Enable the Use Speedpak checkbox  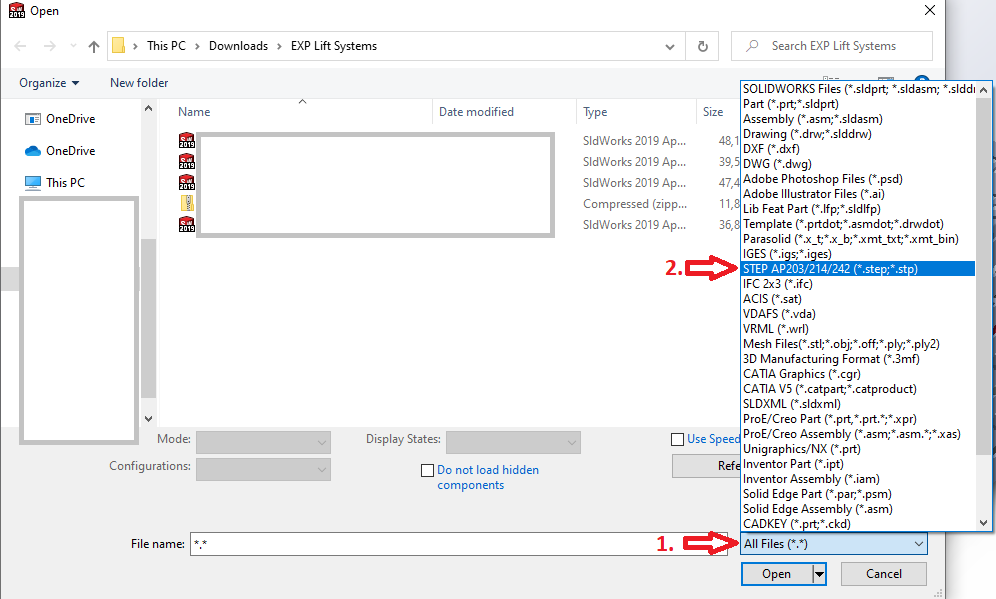[678, 439]
